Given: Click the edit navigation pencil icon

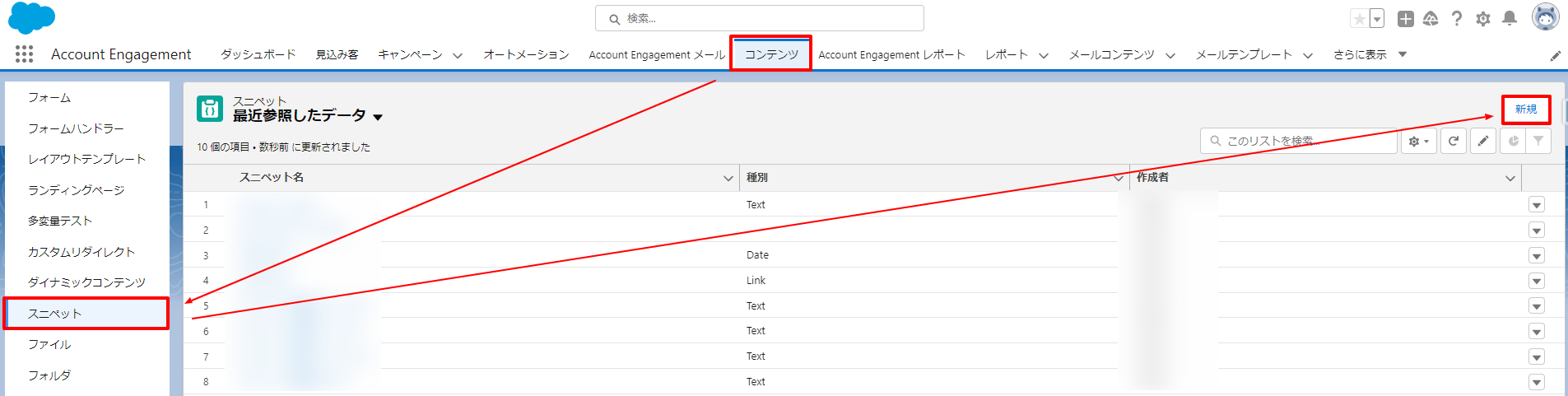Looking at the screenshot, I should pyautogui.click(x=1555, y=55).
